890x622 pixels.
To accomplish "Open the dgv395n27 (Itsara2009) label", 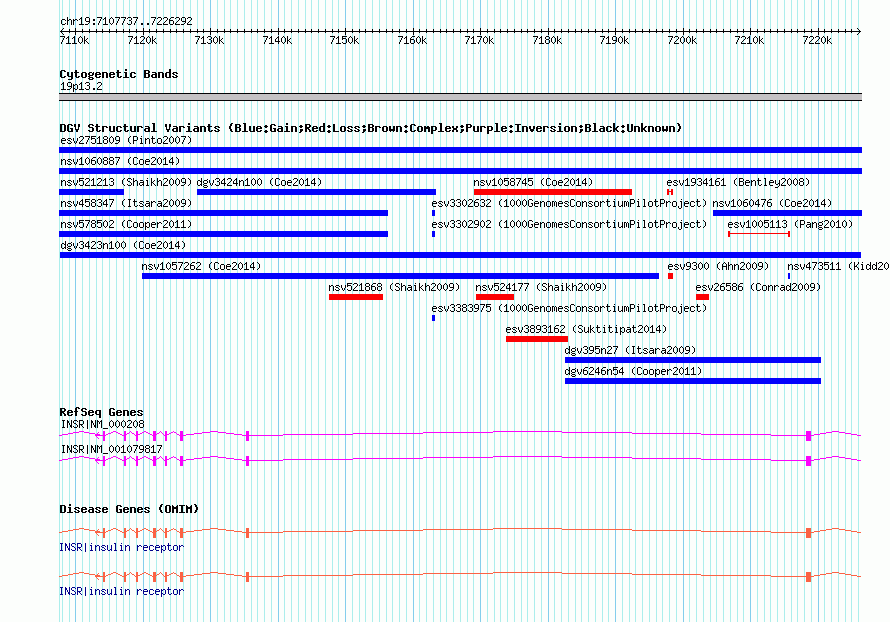I will coord(630,350).
